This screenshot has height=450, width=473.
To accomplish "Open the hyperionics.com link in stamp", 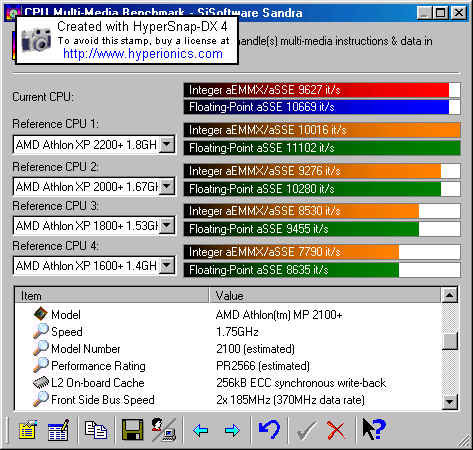I will click(x=143, y=54).
